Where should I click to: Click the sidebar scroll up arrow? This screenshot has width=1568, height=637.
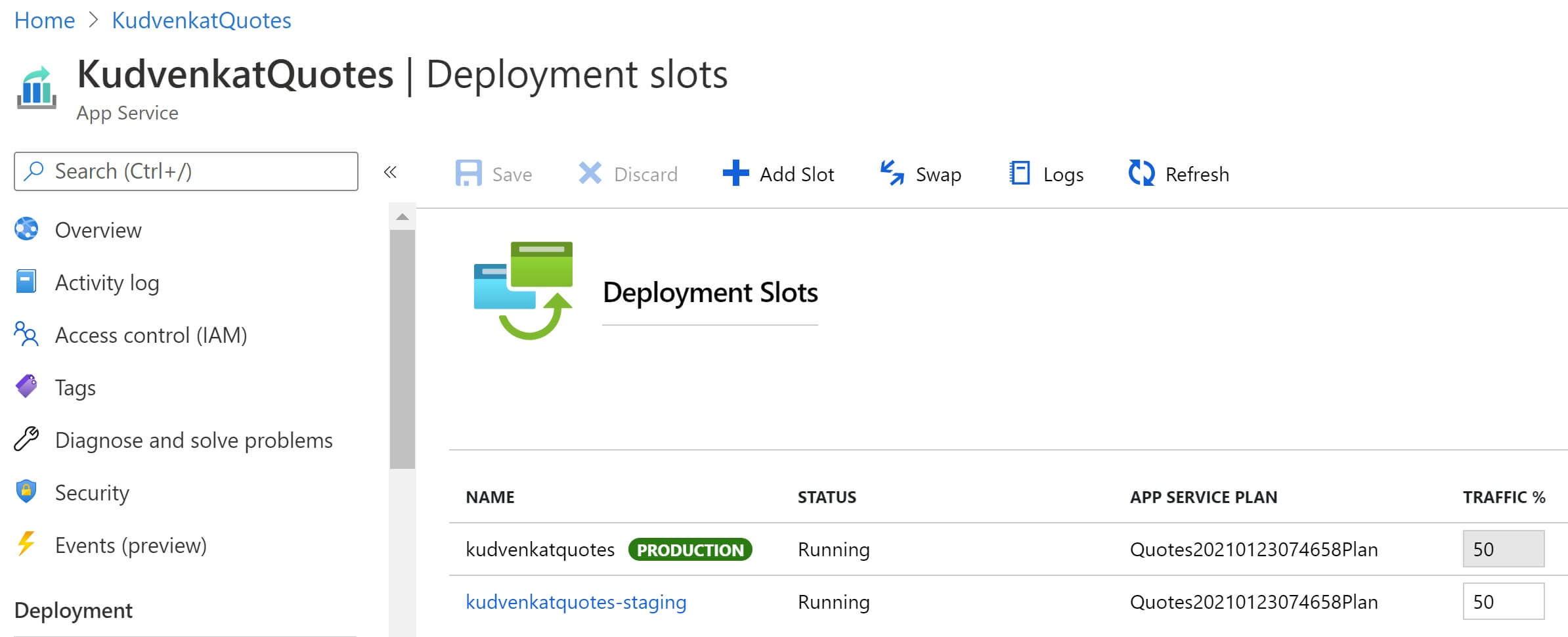tap(403, 217)
